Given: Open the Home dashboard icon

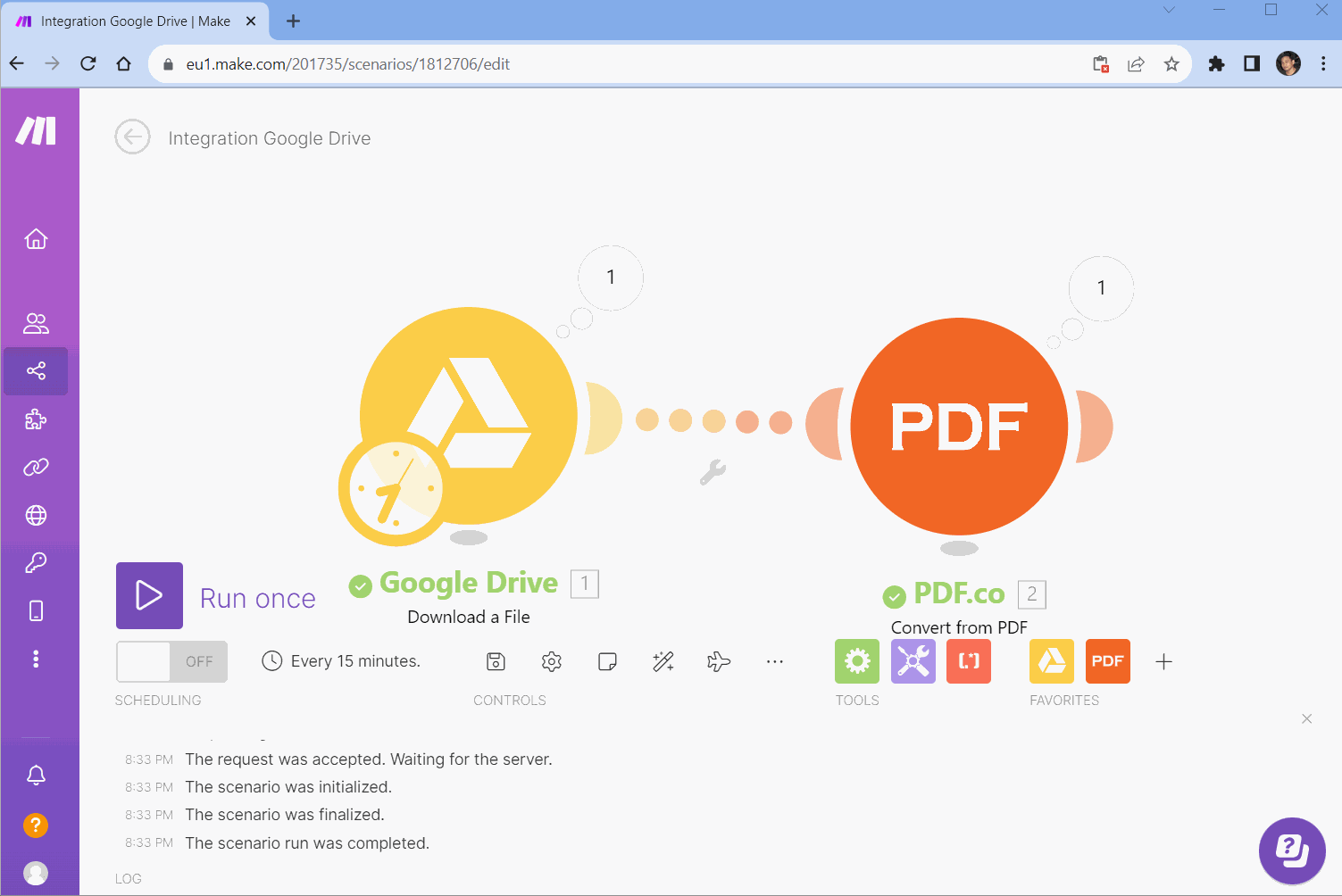Looking at the screenshot, I should (x=36, y=239).
